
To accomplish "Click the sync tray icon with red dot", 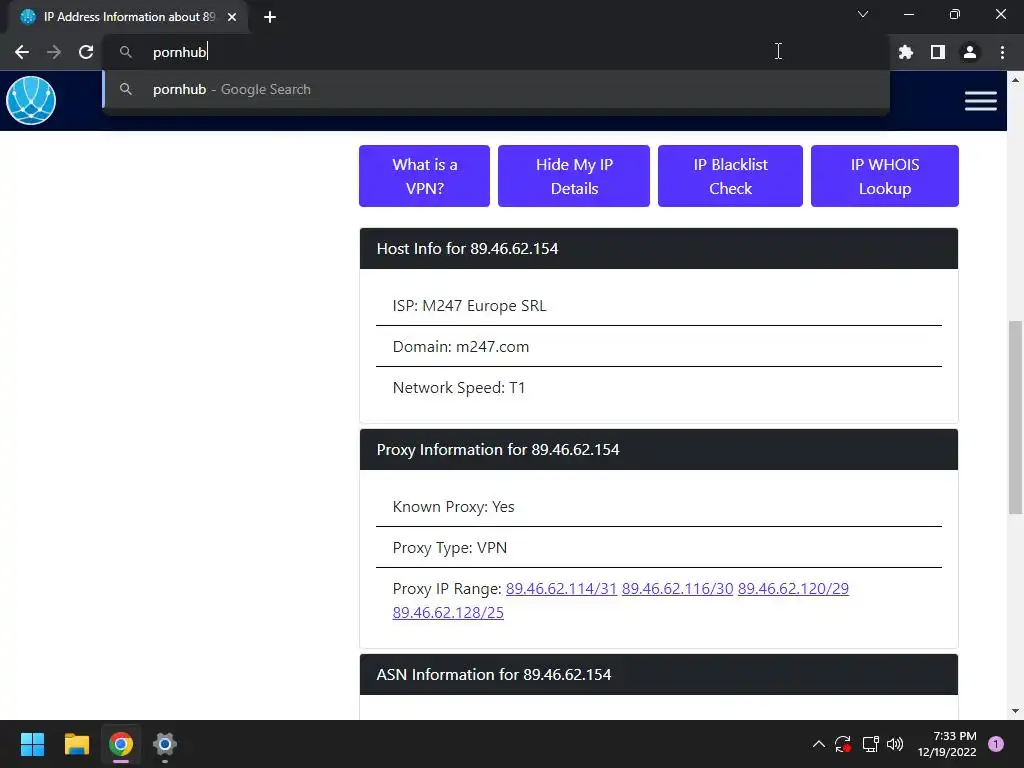I will tap(843, 744).
